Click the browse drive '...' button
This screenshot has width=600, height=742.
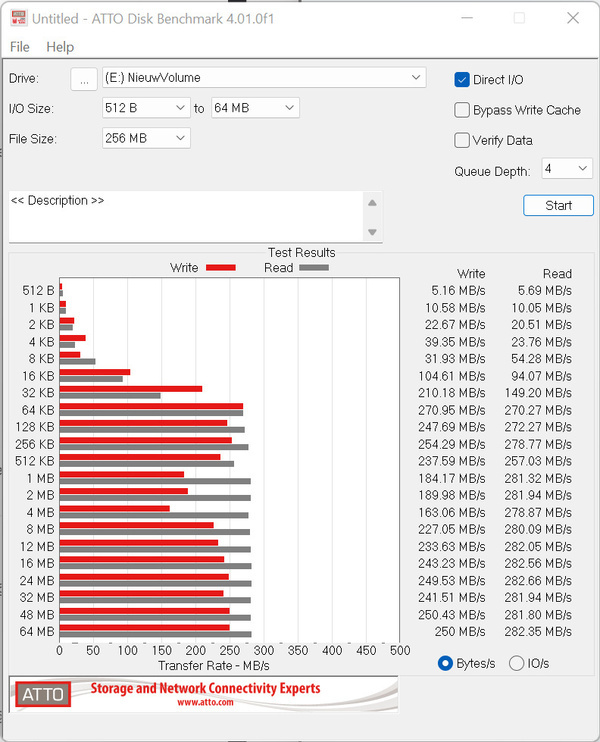point(84,79)
